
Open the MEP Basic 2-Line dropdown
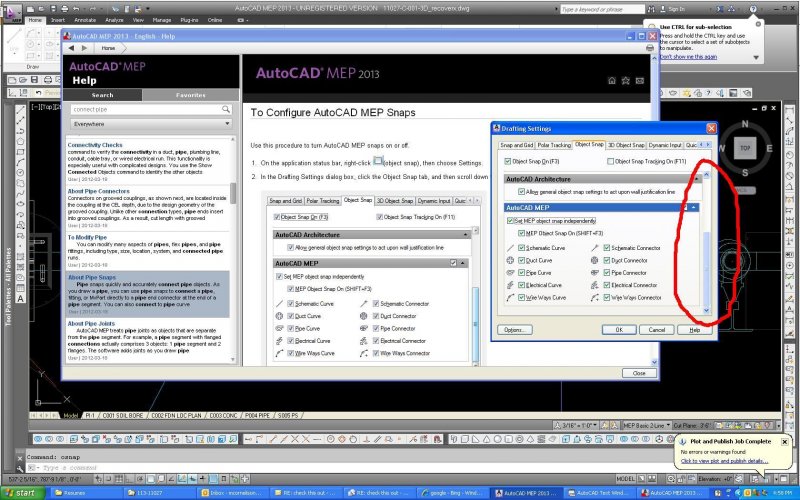[647, 425]
